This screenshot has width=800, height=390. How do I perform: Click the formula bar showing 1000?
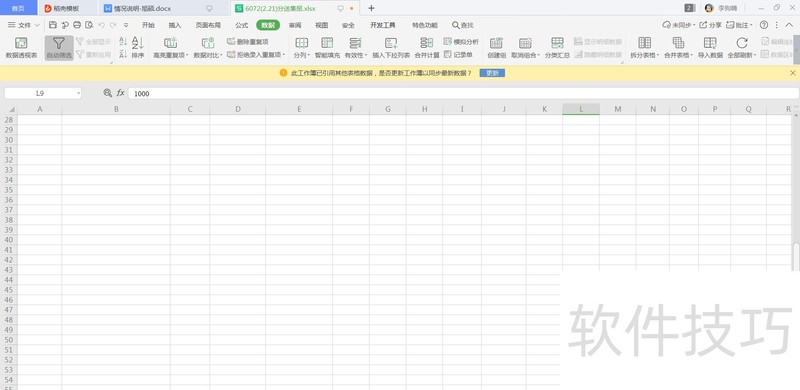[463, 93]
